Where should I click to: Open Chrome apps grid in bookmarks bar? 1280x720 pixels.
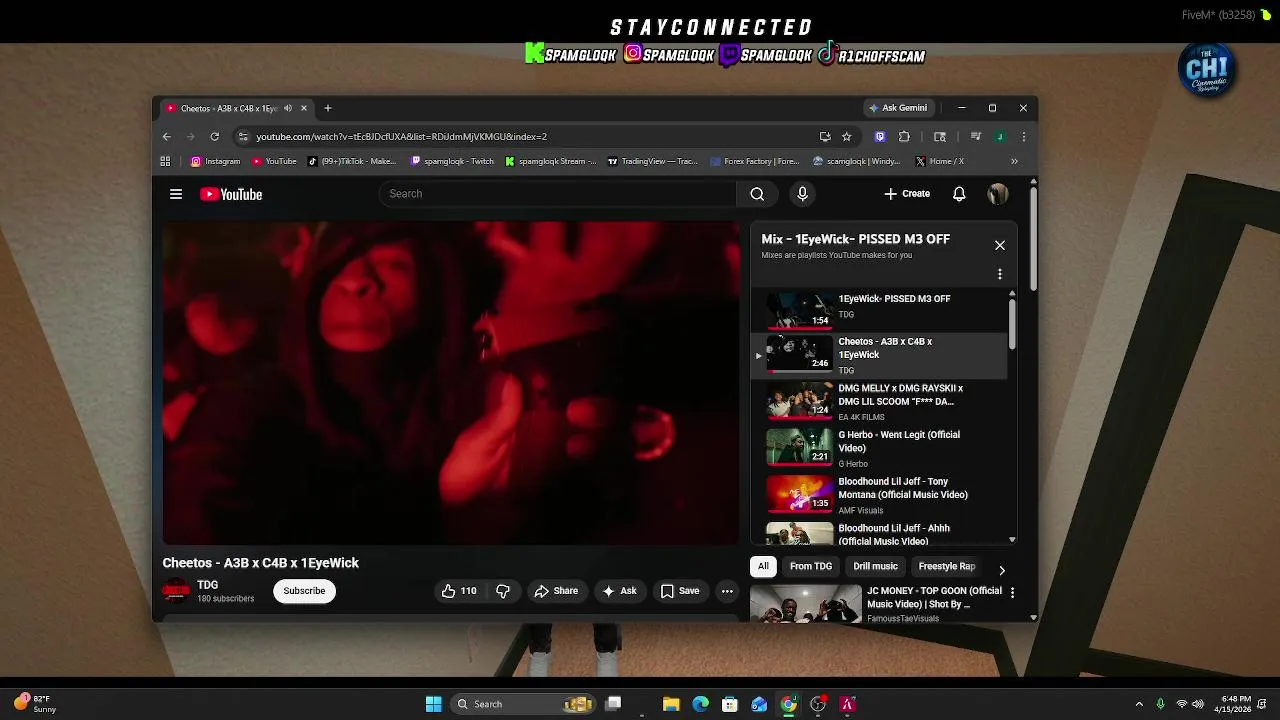pyautogui.click(x=165, y=161)
